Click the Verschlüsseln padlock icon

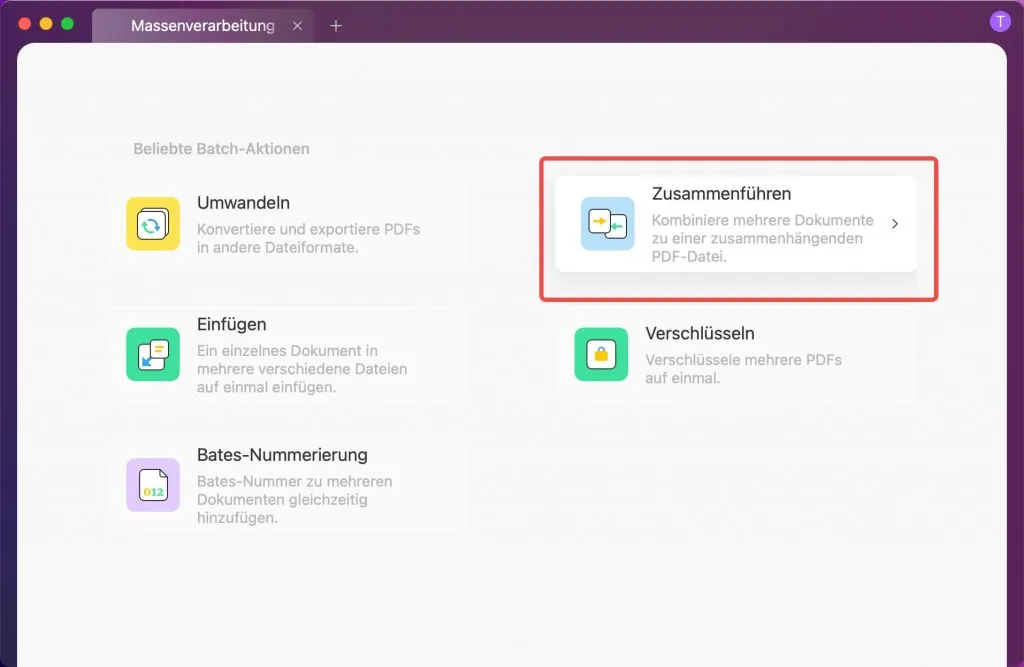pos(600,353)
